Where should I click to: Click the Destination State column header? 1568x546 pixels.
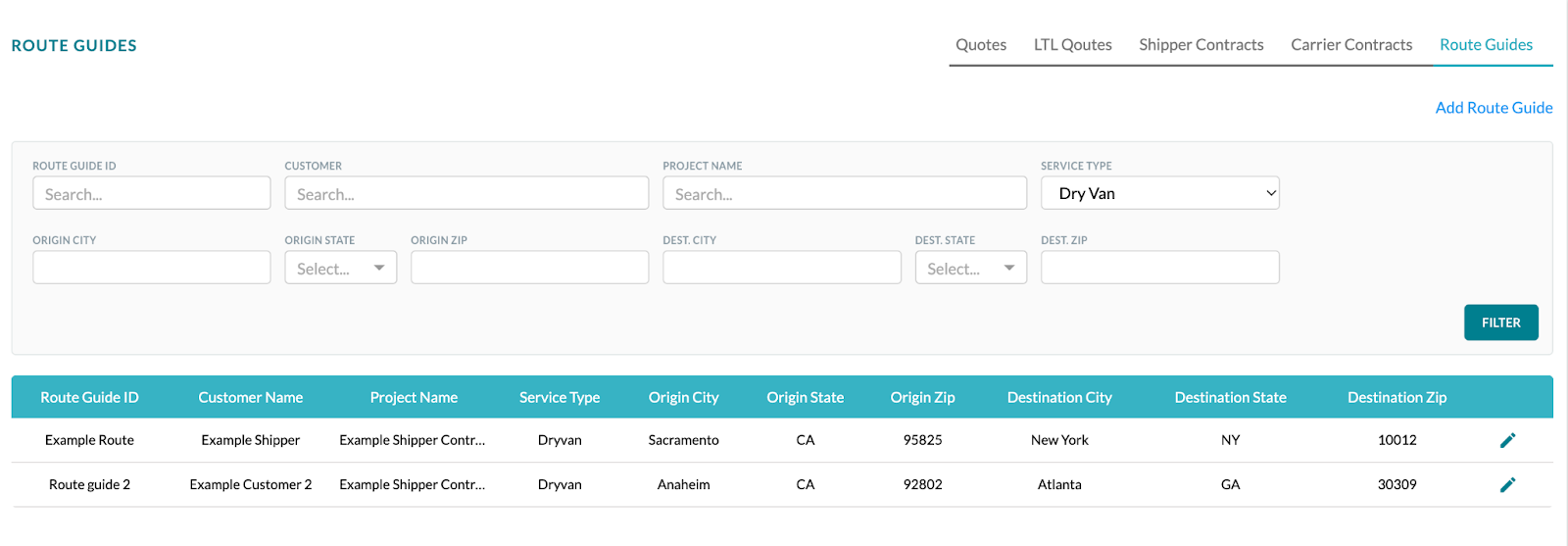(1231, 397)
